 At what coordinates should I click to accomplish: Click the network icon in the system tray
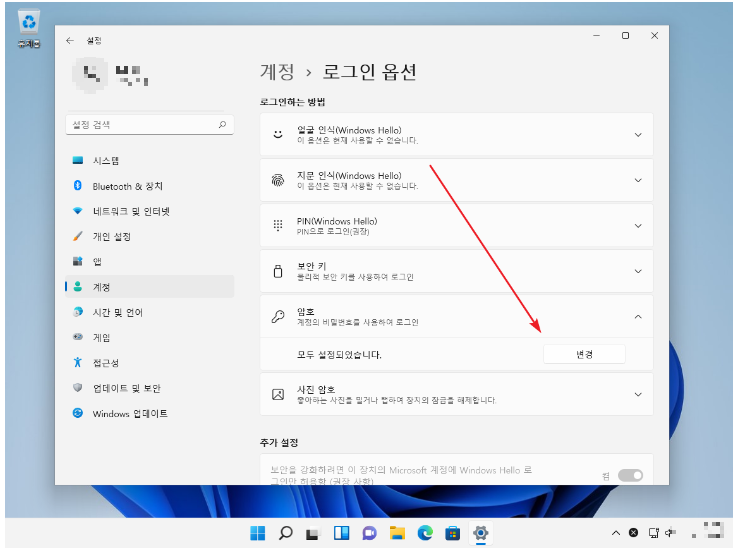[654, 533]
